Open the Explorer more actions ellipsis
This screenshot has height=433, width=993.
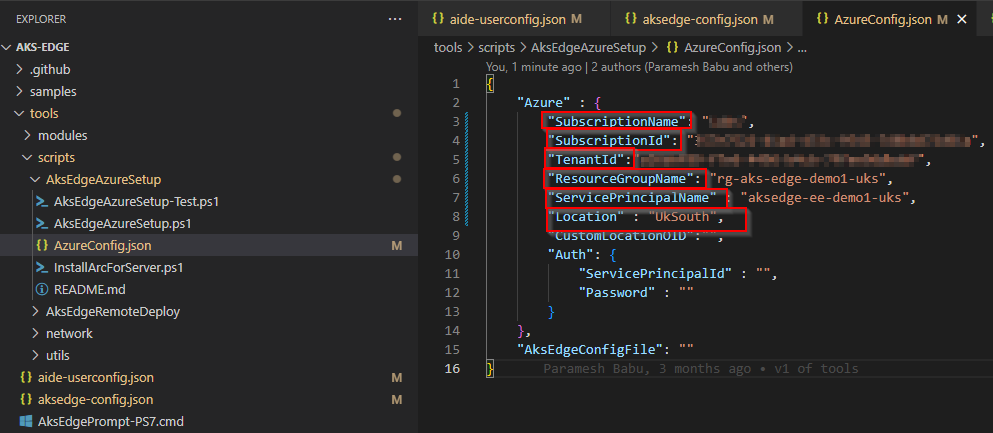(395, 20)
